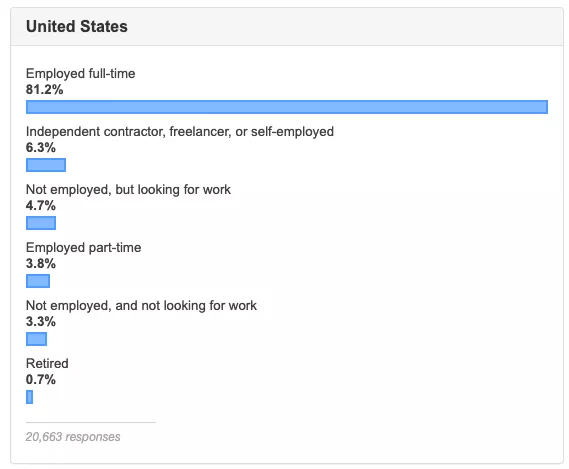Click the 3.3% percentage text

[x=41, y=322]
